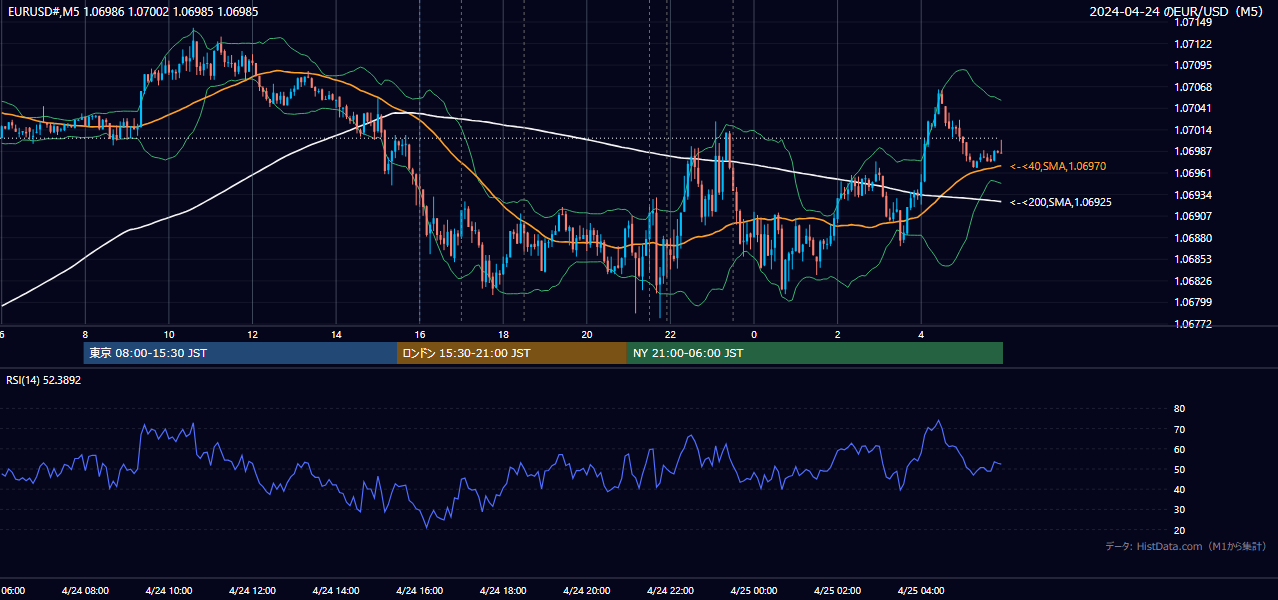The width and height of the screenshot is (1278, 600).
Task: Click price level 1.06934 on the axis
Action: pyautogui.click(x=1193, y=195)
